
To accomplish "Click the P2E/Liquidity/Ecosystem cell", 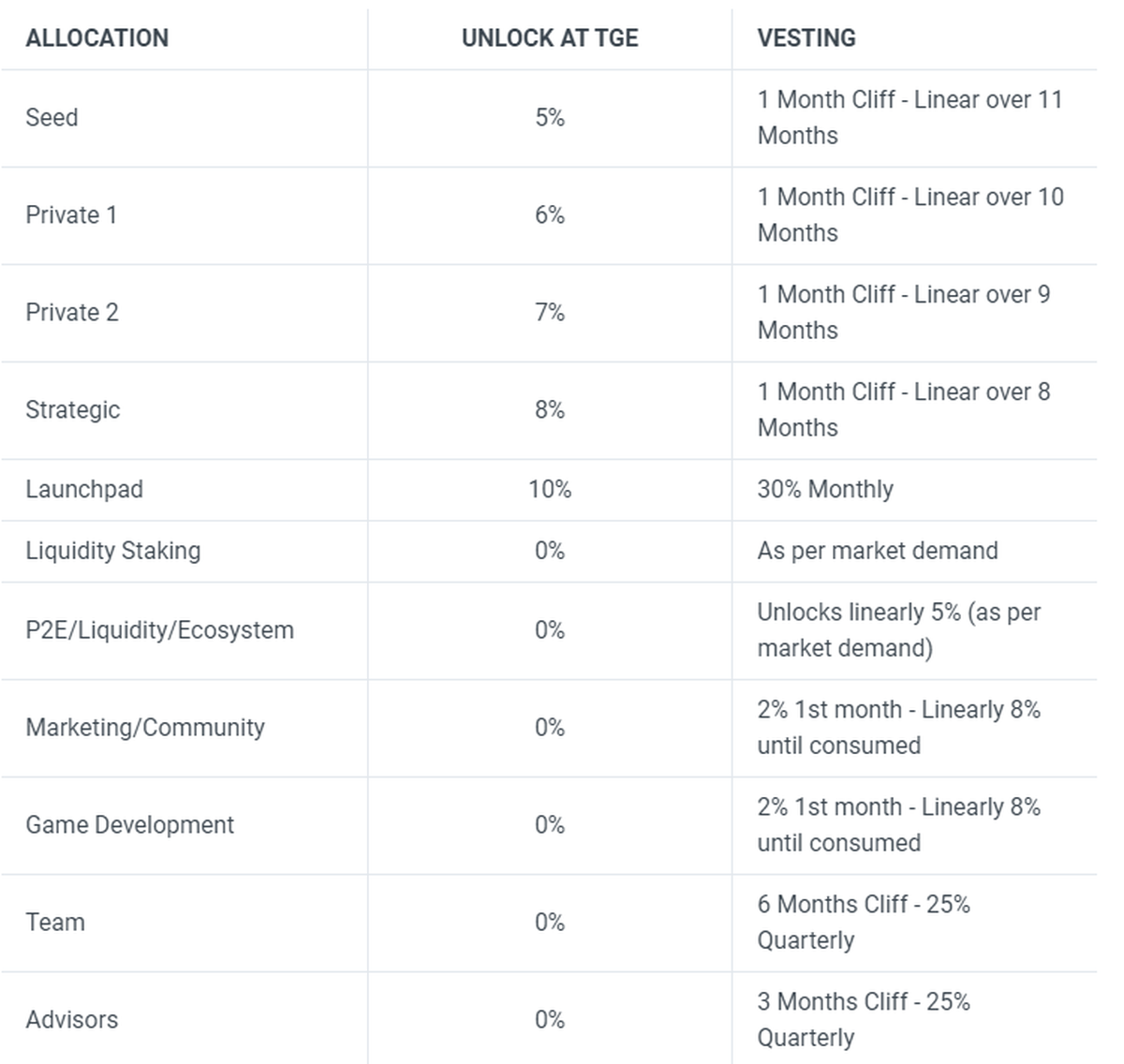I will (160, 630).
